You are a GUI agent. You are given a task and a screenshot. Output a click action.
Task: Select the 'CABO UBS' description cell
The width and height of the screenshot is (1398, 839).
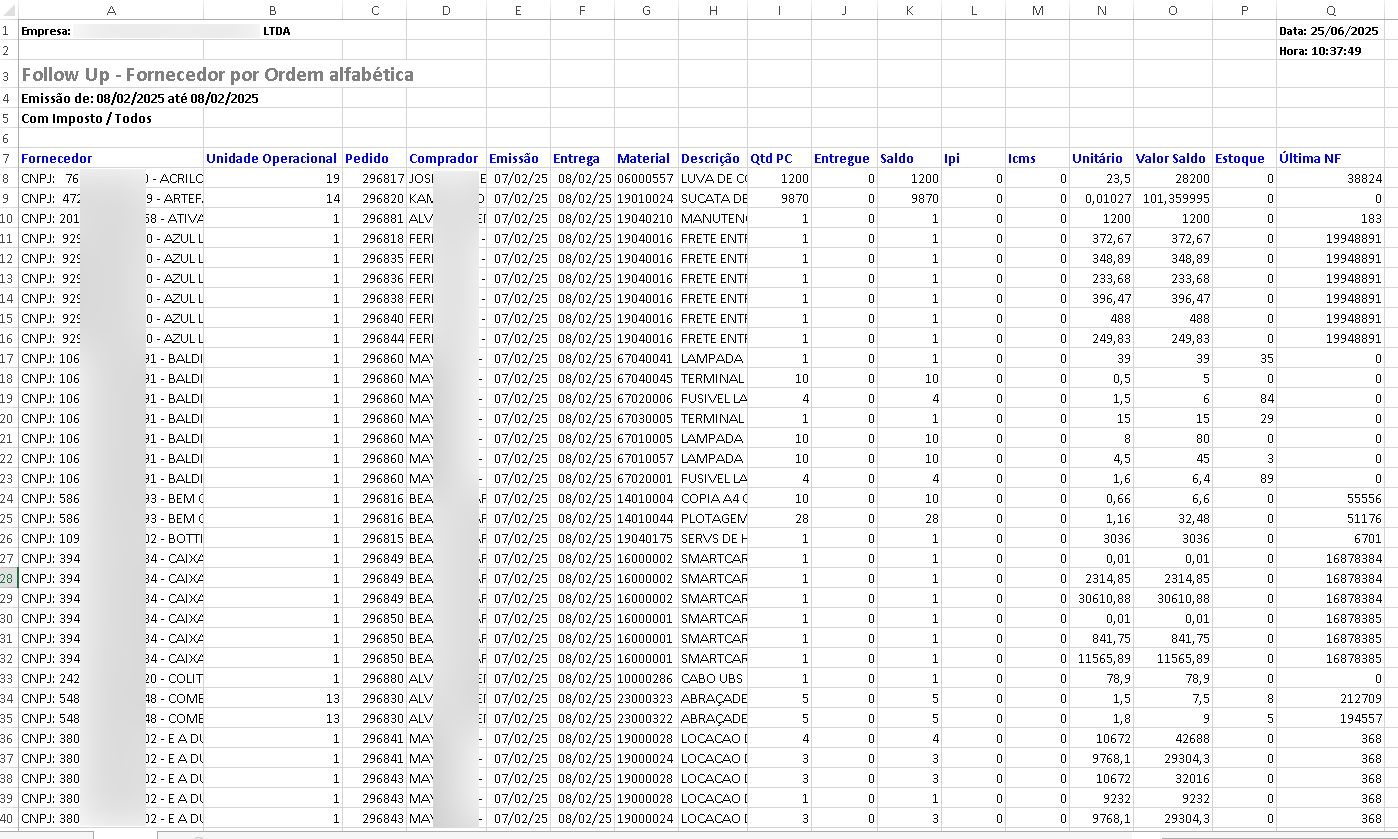click(x=712, y=678)
